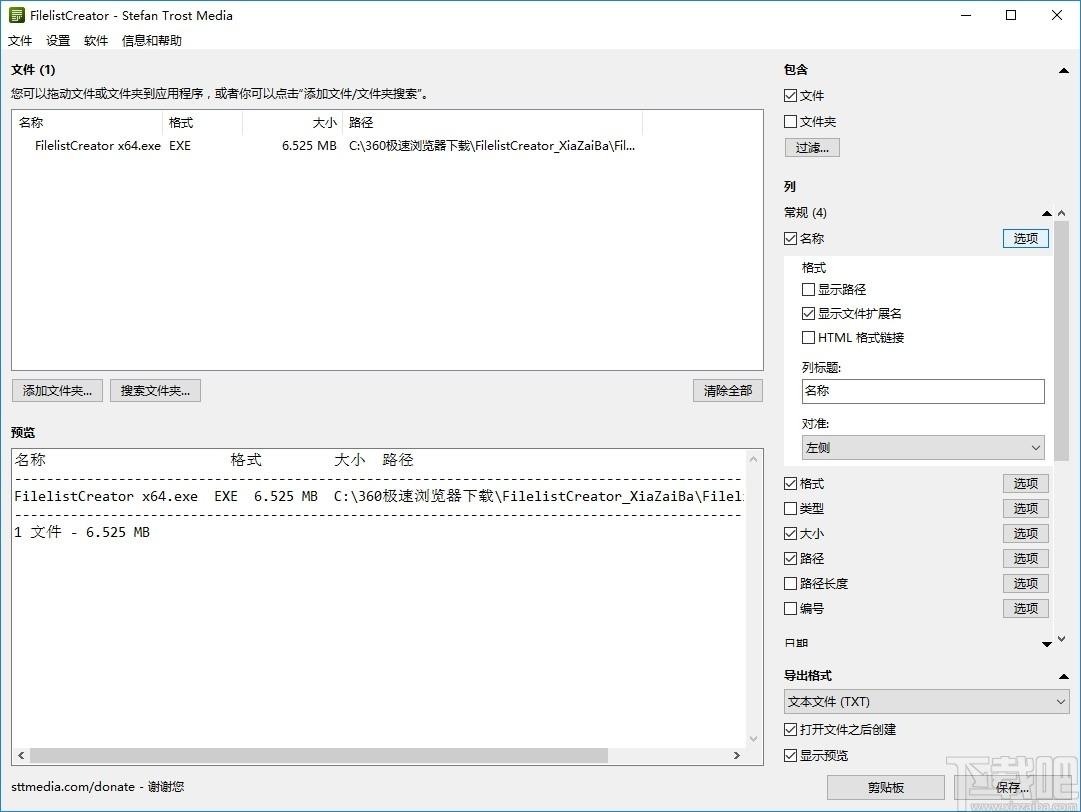Click 选项 button for 大小 column

click(x=1025, y=534)
